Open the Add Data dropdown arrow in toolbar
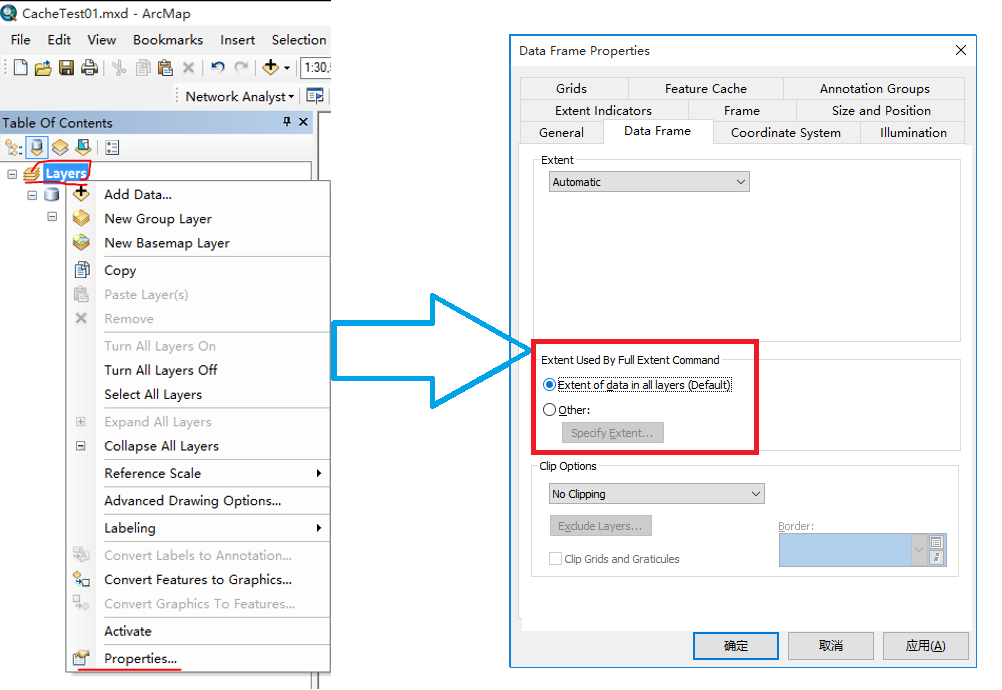 pyautogui.click(x=287, y=68)
